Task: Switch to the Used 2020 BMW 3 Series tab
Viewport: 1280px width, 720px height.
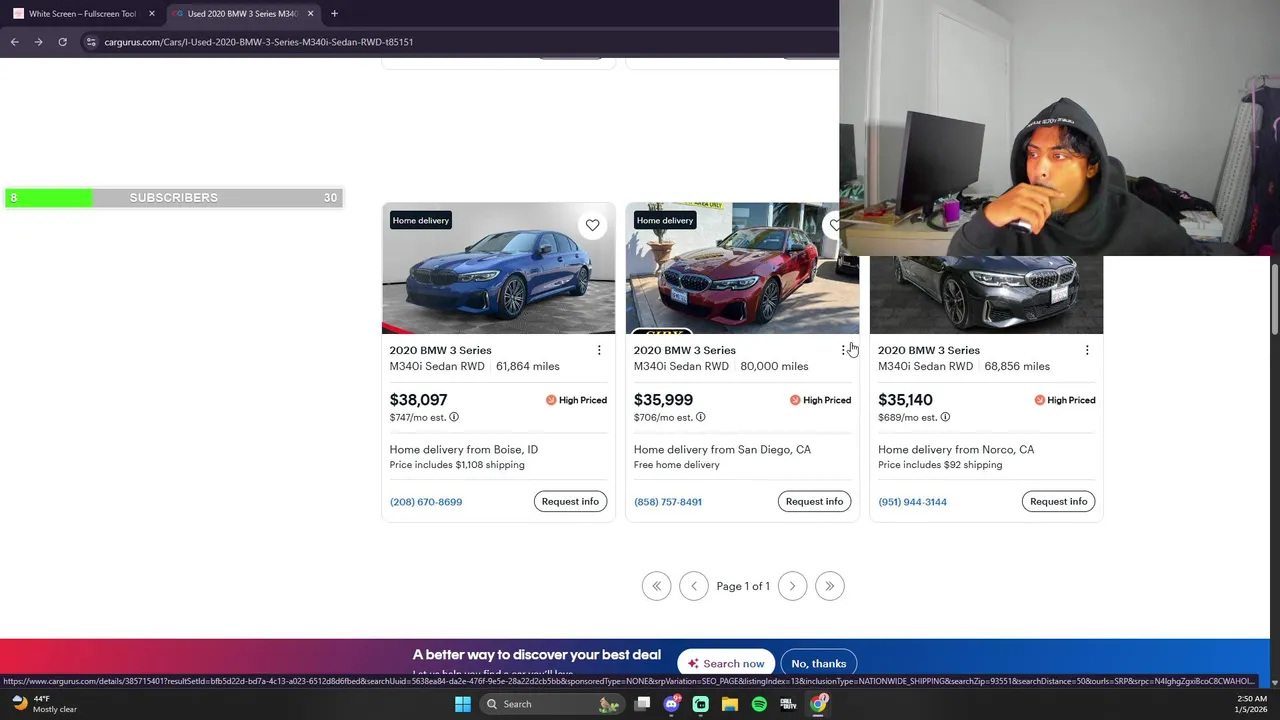Action: (243, 13)
